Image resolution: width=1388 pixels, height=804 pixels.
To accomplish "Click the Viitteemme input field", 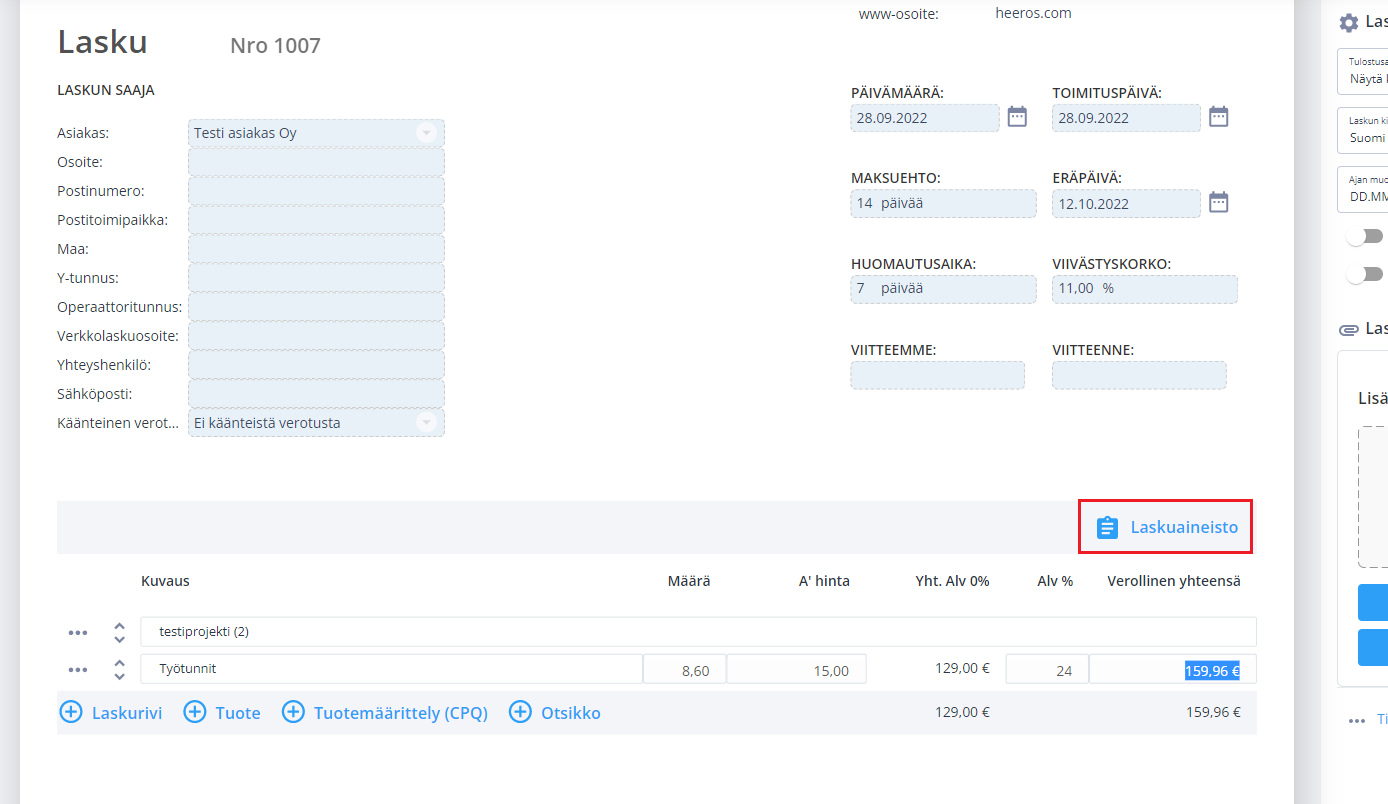I will 938,375.
